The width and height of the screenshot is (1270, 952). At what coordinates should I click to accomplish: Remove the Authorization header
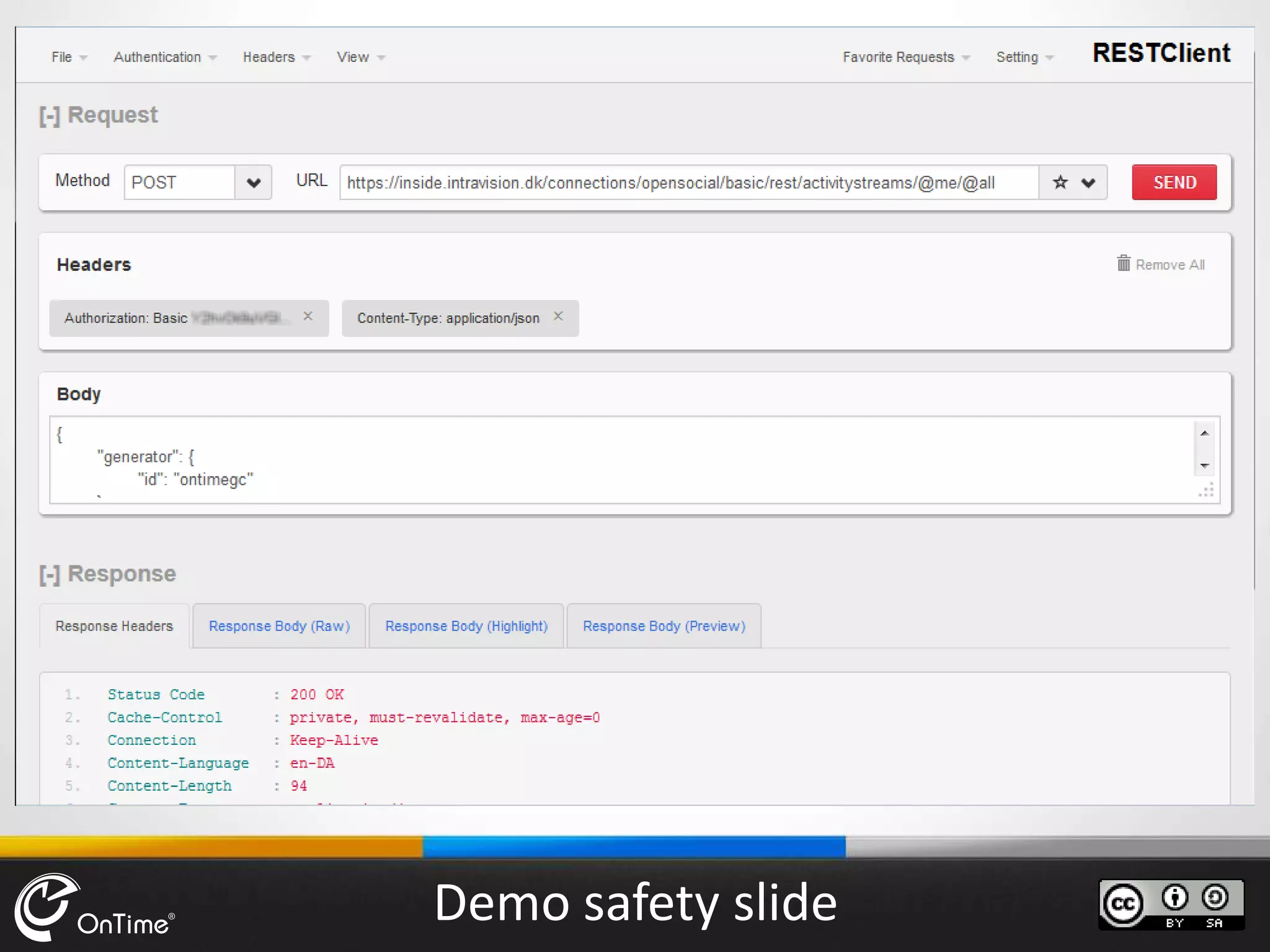point(308,316)
